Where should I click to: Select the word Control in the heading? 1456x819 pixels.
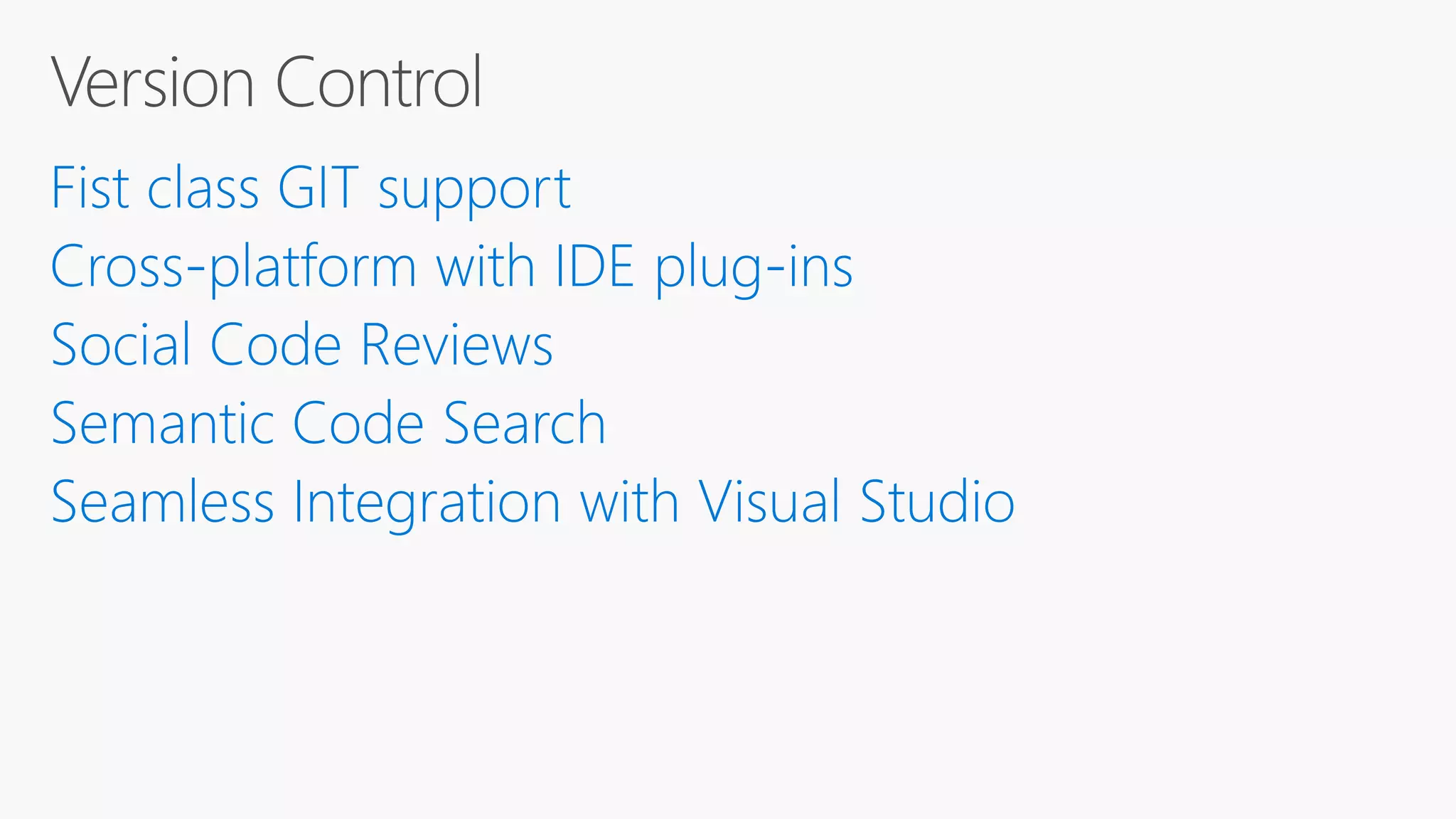pos(378,82)
